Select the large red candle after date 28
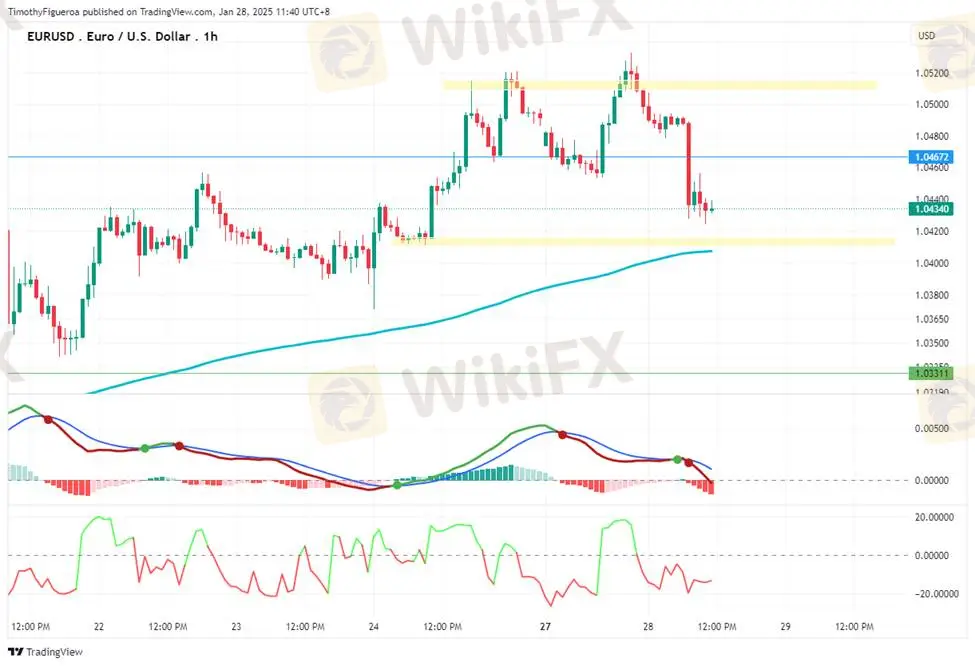This screenshot has height=666, width=975. point(689,164)
